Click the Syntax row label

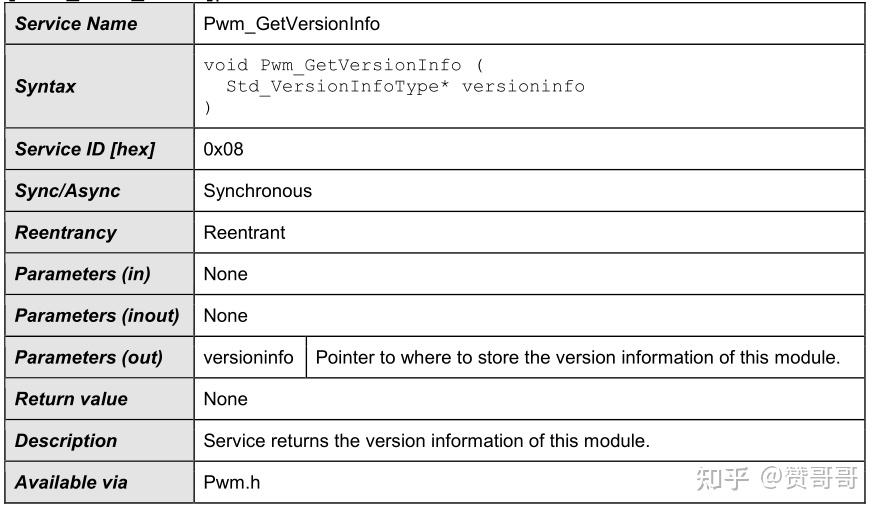(x=45, y=87)
